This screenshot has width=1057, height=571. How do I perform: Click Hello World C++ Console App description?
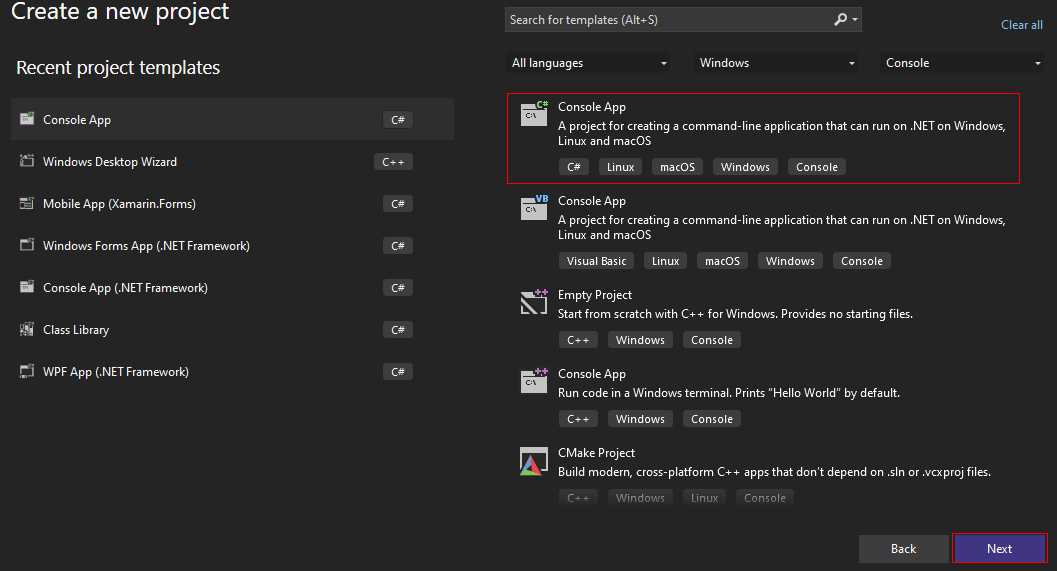tap(729, 392)
